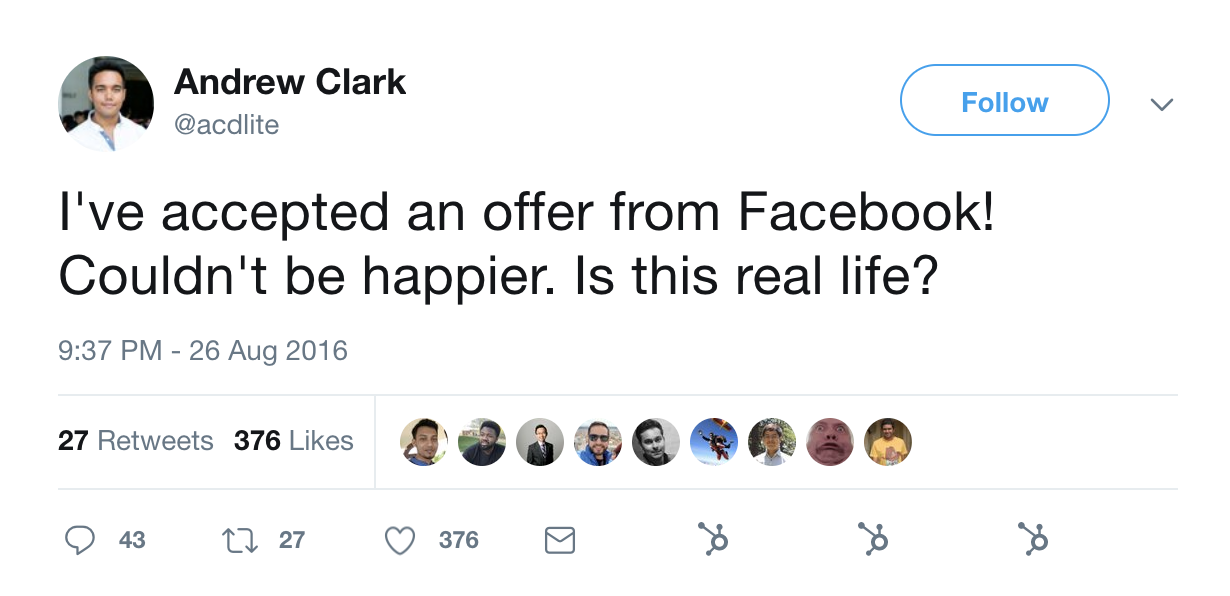Click the suit-and-tie liker avatar
1230x596 pixels.
[540, 441]
